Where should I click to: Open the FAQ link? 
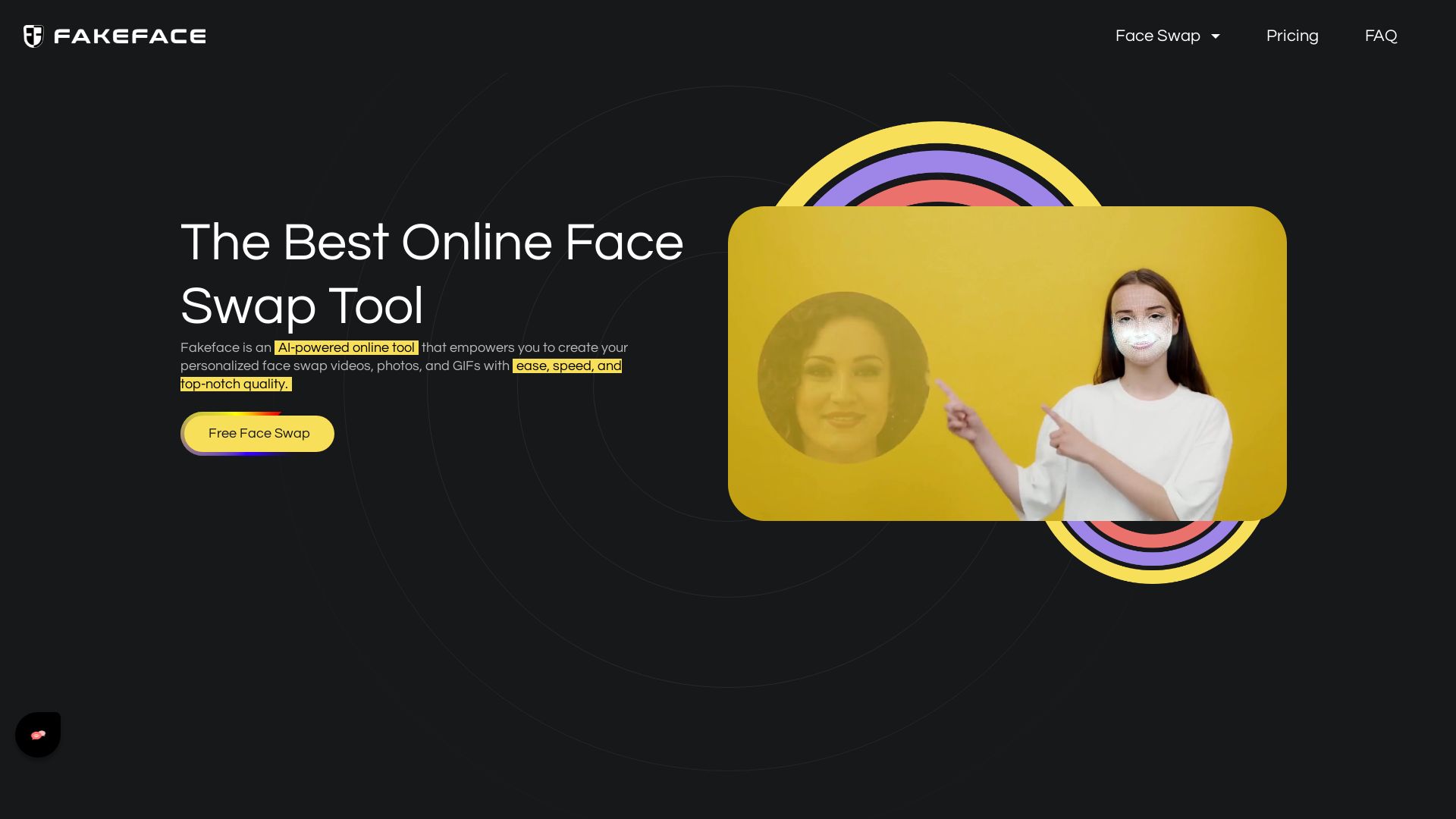pyautogui.click(x=1380, y=36)
